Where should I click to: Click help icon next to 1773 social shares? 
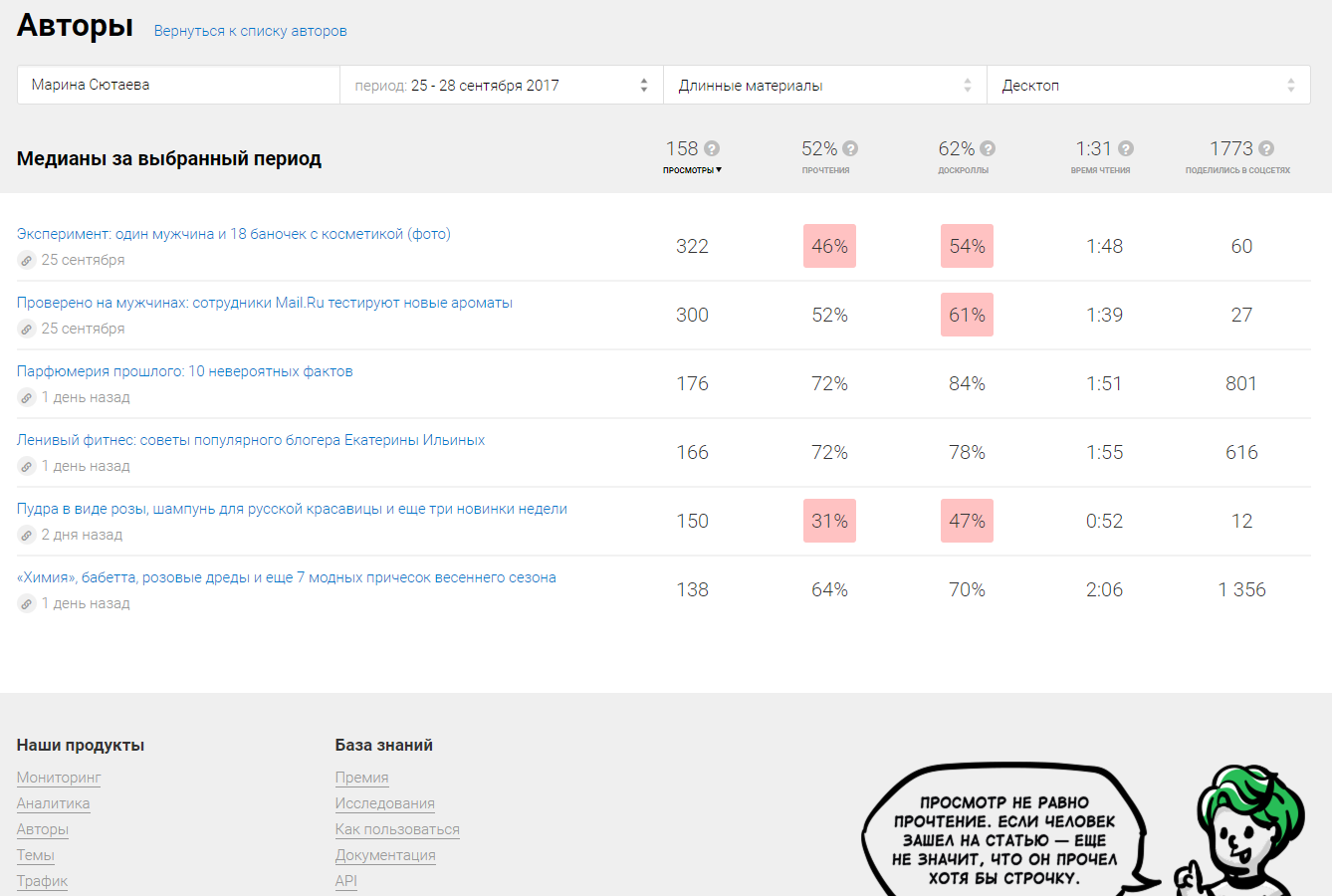click(1266, 148)
